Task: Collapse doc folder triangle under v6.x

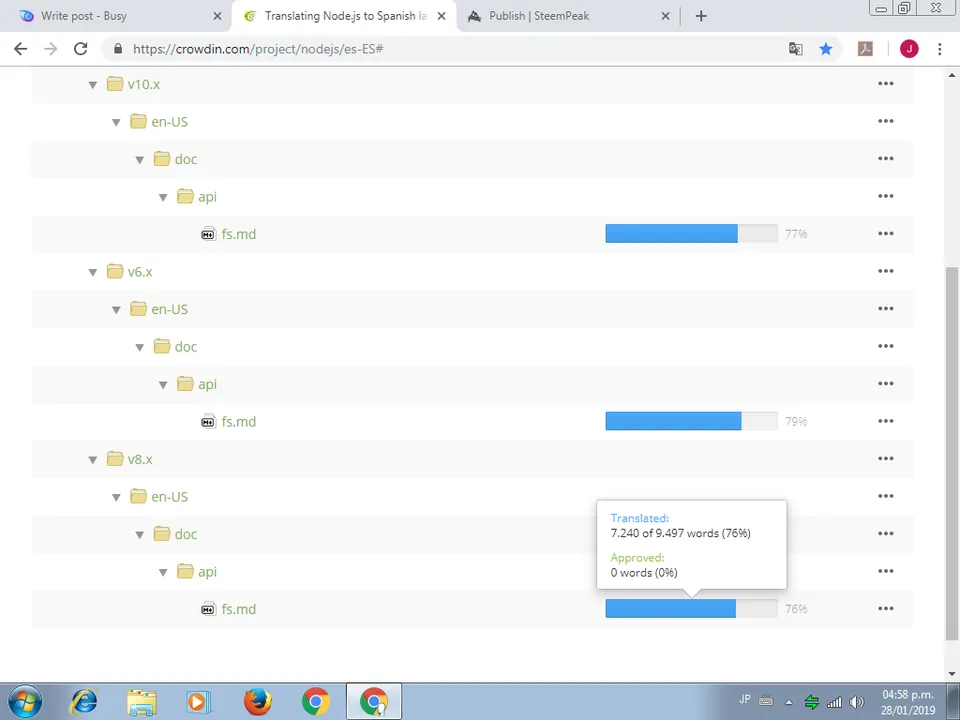Action: coord(140,347)
